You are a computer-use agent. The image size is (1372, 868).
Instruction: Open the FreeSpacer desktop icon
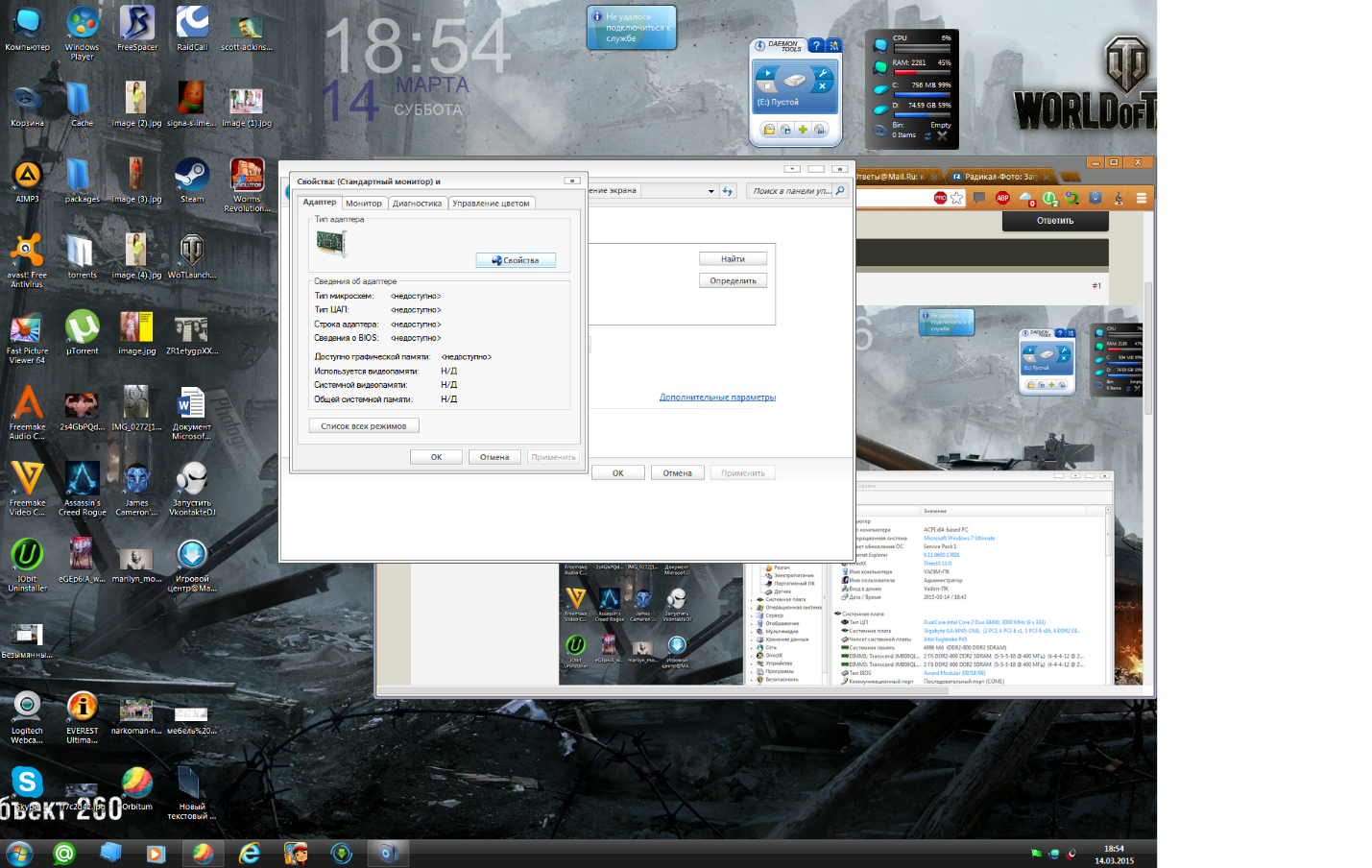[x=137, y=28]
